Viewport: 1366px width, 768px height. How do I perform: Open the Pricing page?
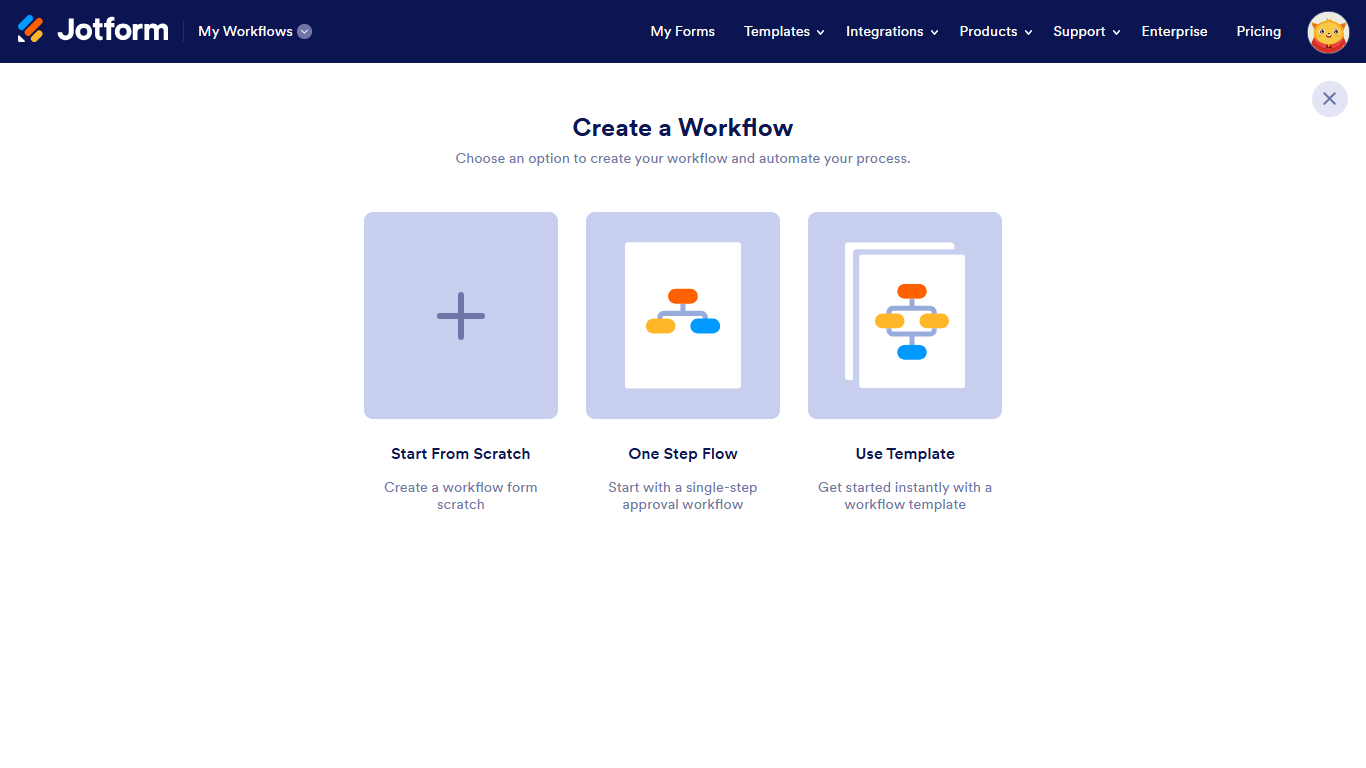(x=1259, y=31)
